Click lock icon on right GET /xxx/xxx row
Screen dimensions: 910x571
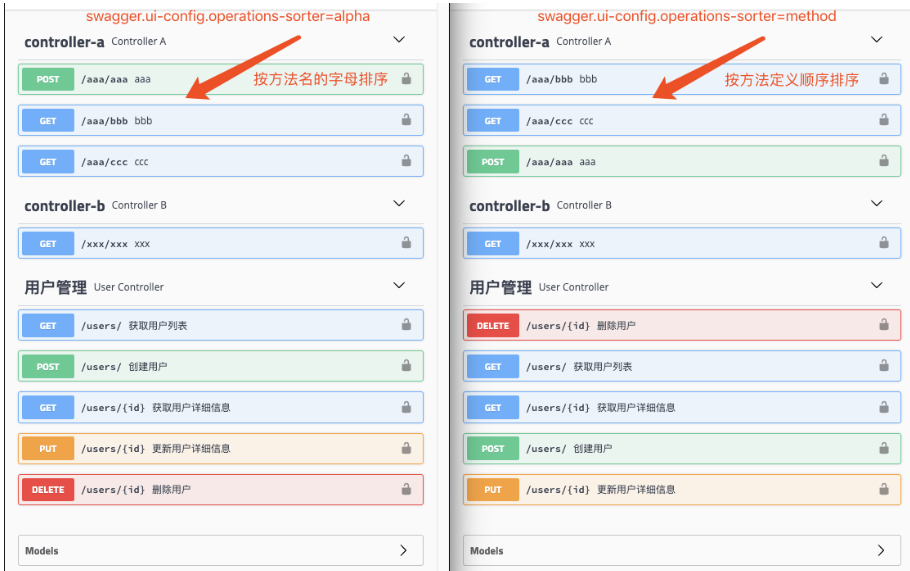(884, 243)
